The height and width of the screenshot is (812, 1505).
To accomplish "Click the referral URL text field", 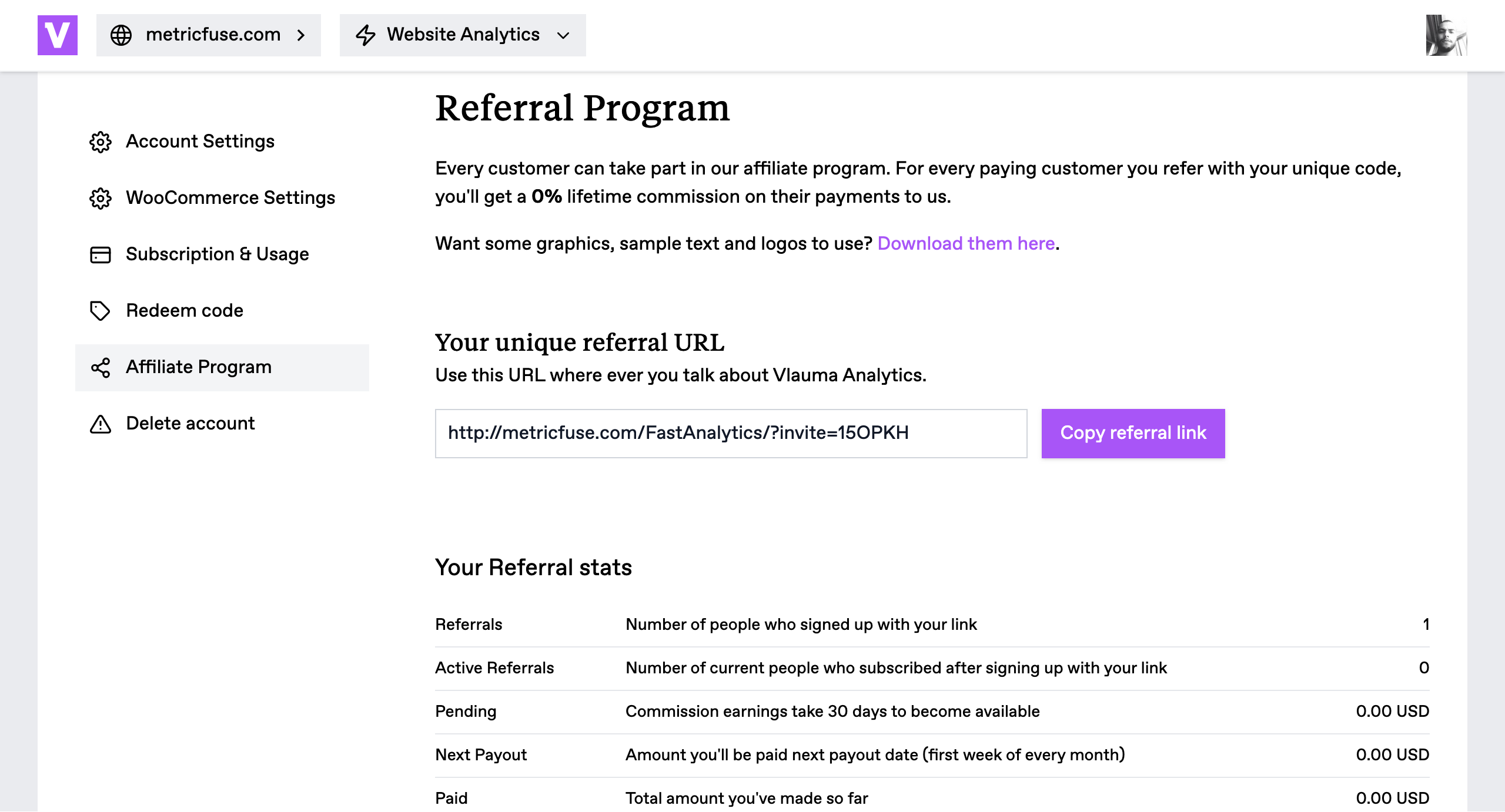I will [x=731, y=434].
